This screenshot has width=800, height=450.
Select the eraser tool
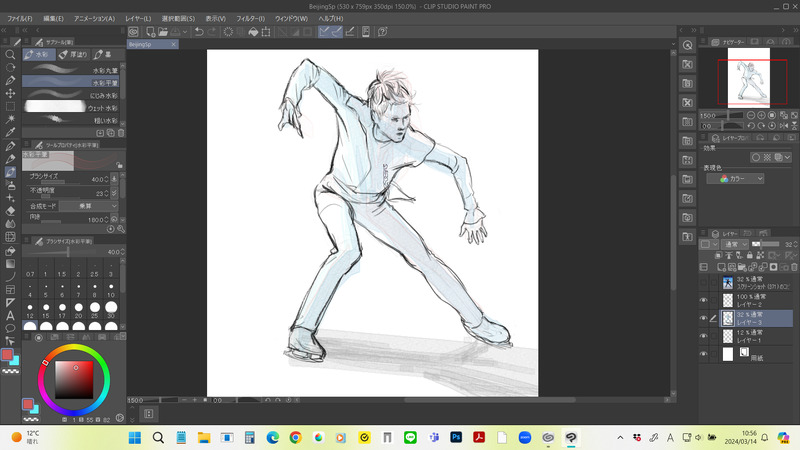[x=10, y=211]
